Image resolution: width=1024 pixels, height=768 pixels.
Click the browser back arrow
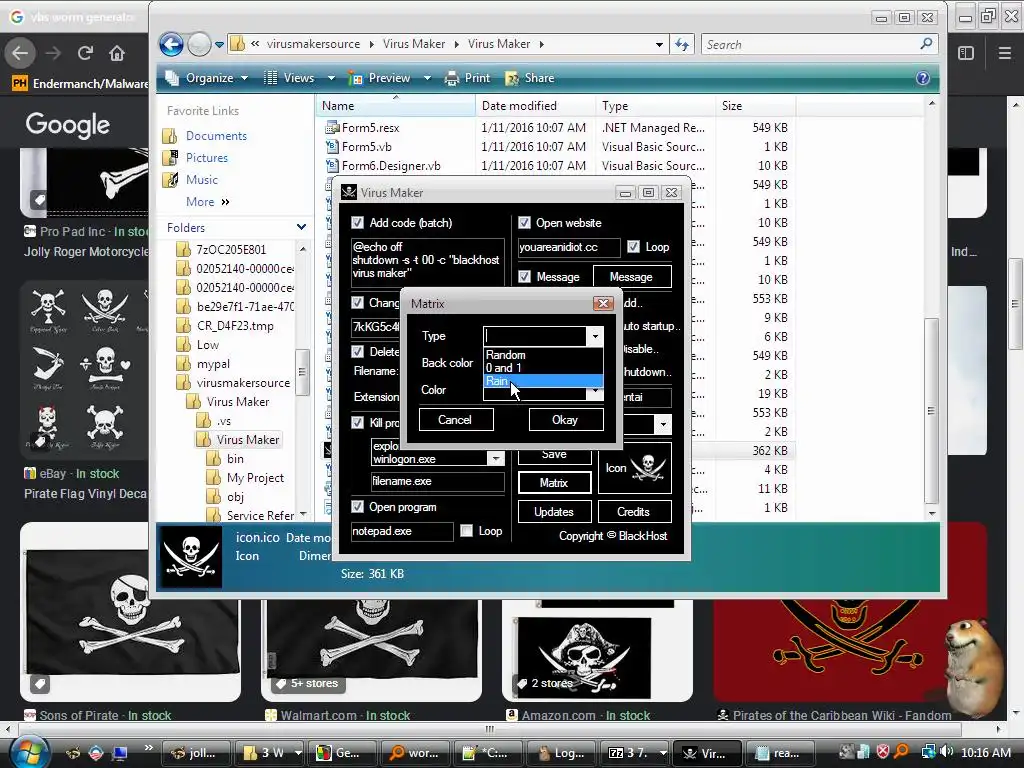[20, 53]
